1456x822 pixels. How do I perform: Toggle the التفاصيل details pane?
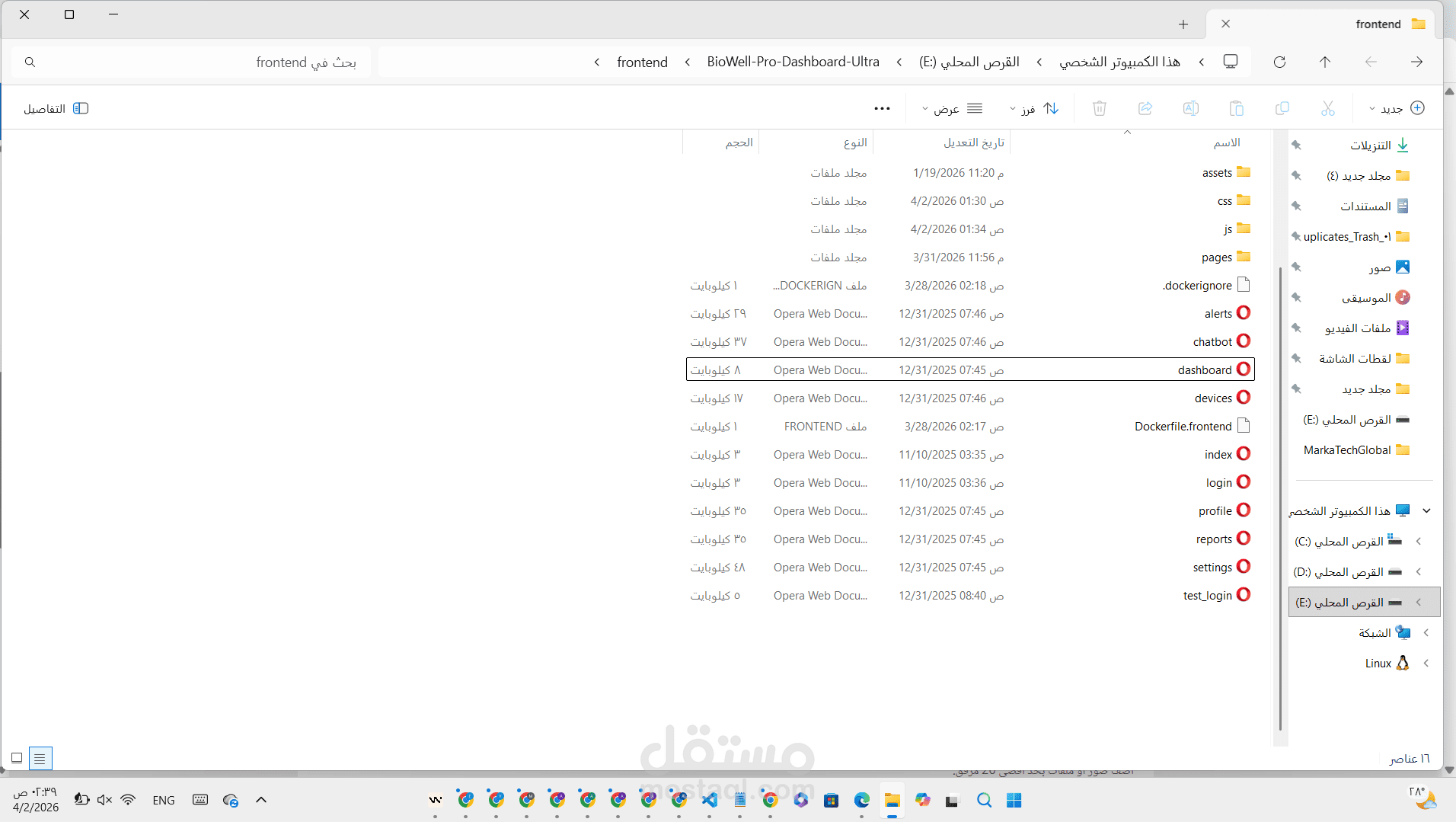point(55,108)
